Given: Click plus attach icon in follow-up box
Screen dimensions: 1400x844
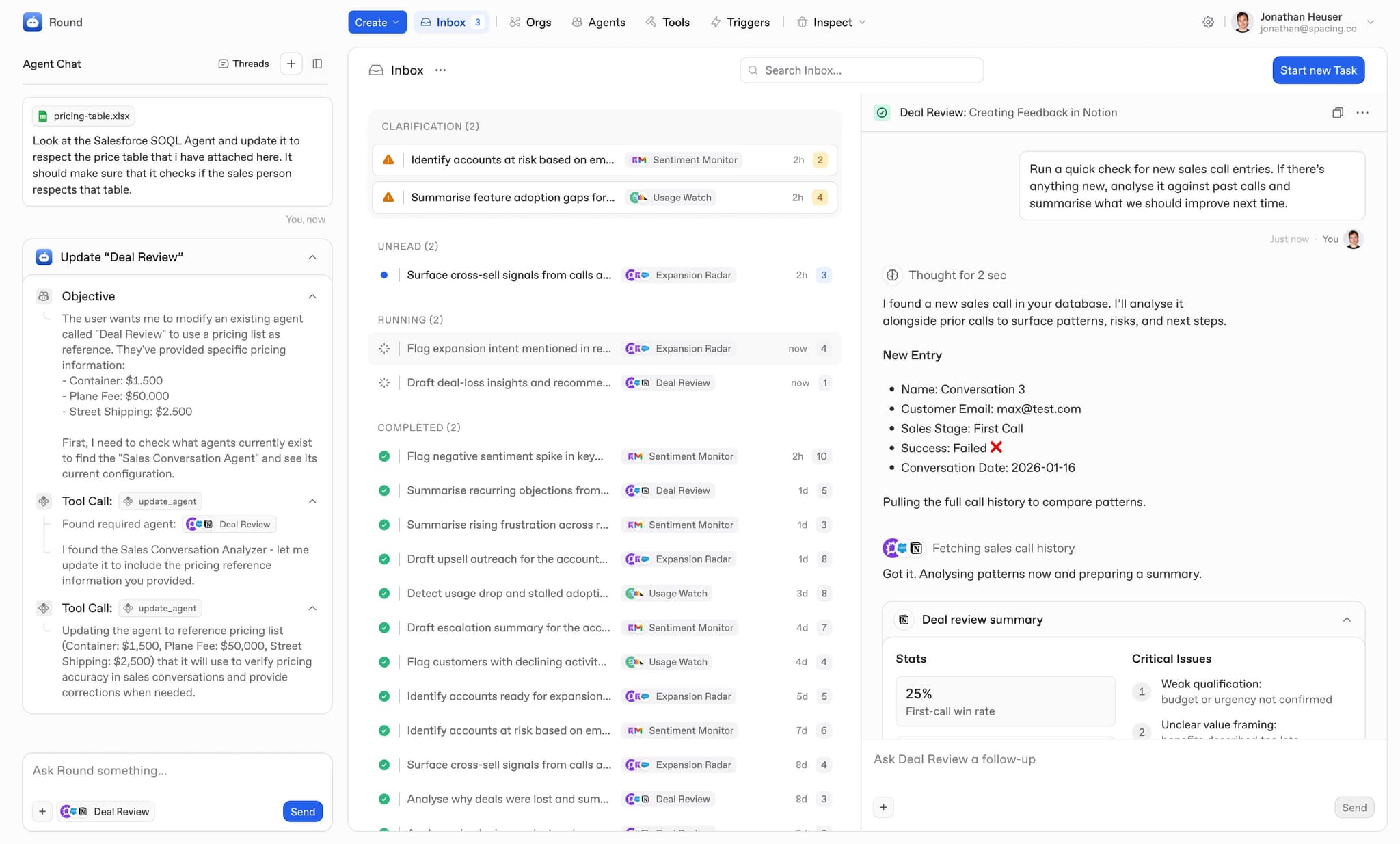Looking at the screenshot, I should point(883,807).
